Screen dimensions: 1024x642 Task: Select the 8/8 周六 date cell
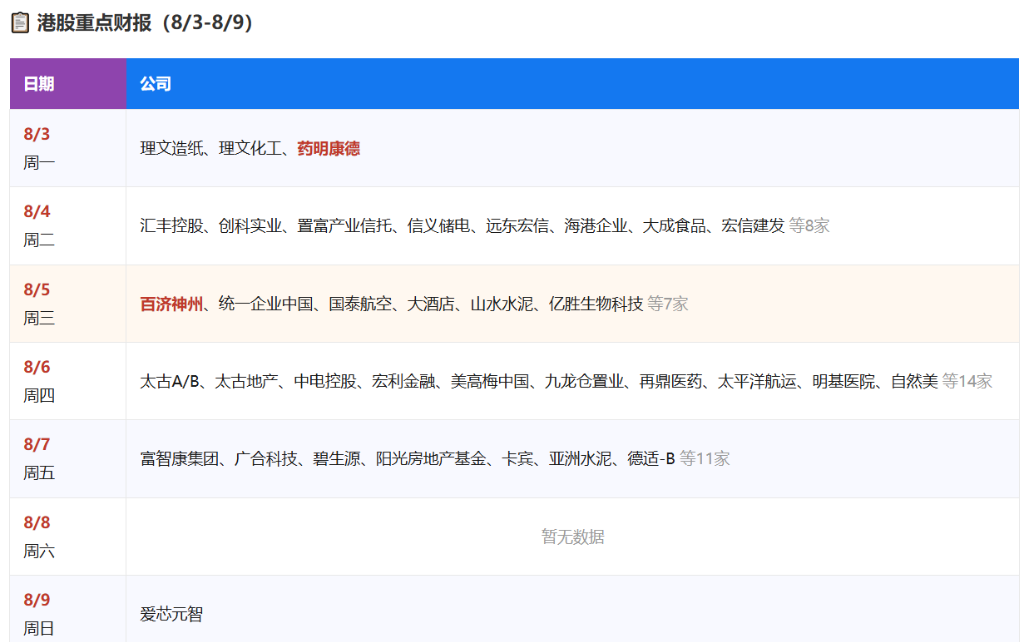pyautogui.click(x=68, y=537)
